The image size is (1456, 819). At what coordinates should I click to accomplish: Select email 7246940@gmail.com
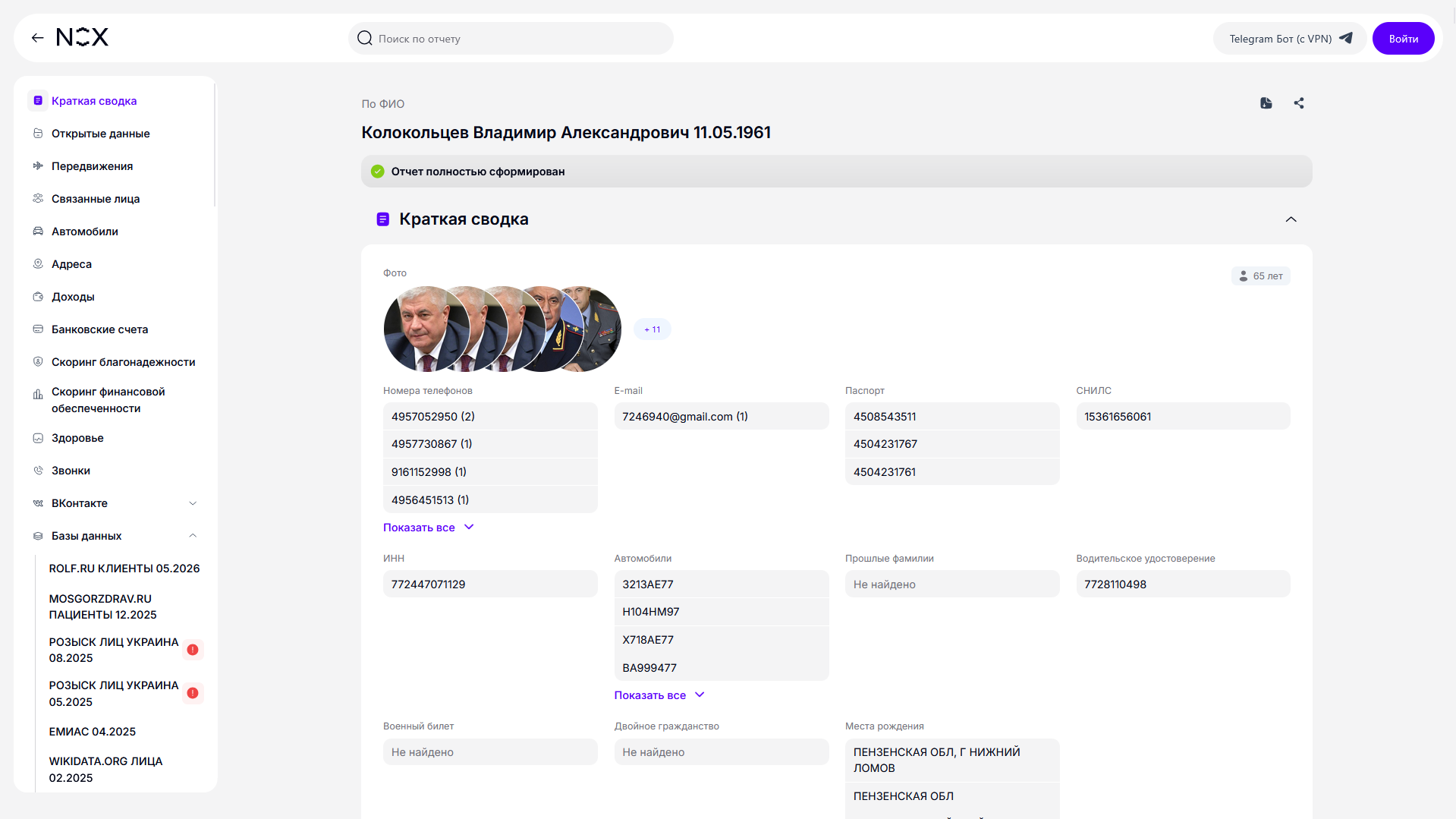[722, 417]
